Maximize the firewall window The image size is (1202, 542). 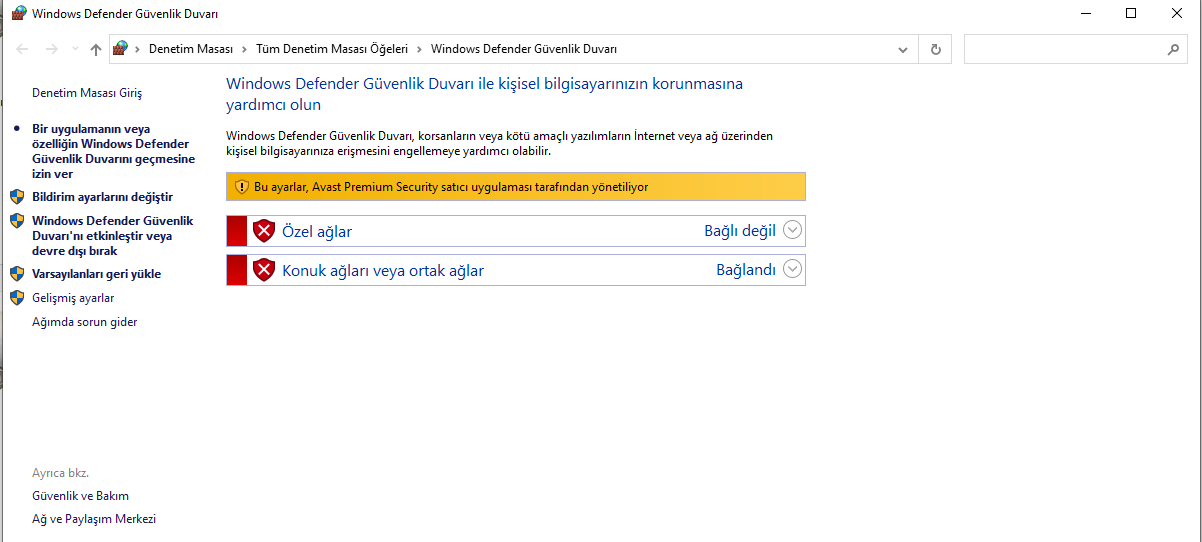click(1131, 13)
